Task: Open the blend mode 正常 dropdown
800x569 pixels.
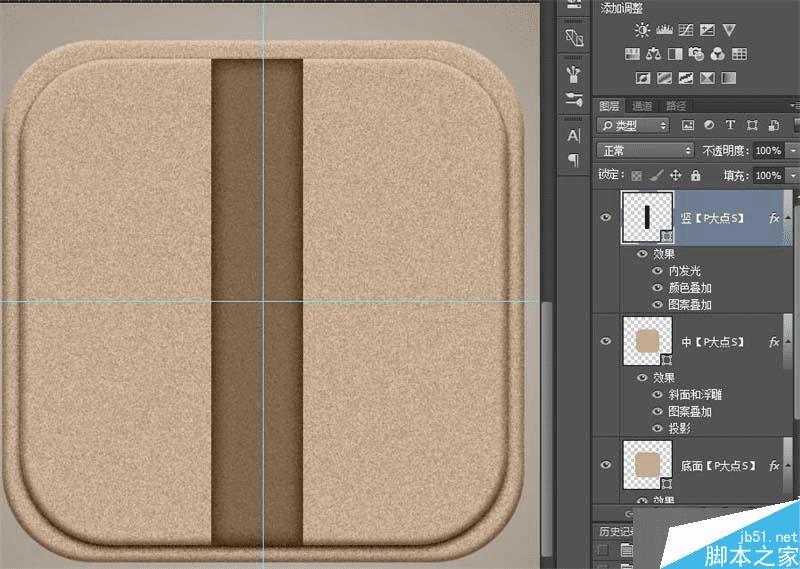Action: click(x=645, y=150)
